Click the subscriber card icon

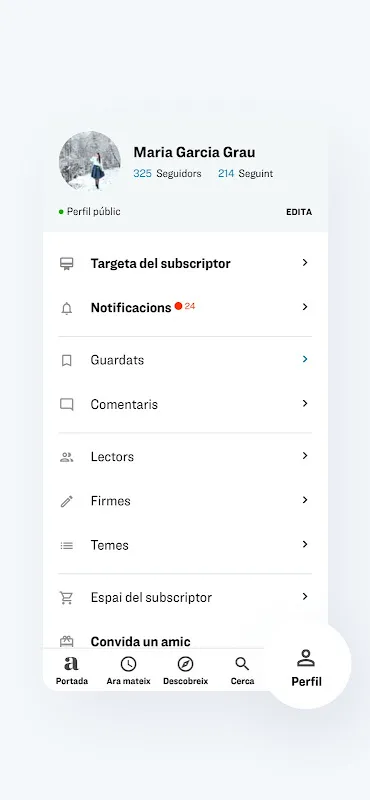tap(66, 263)
